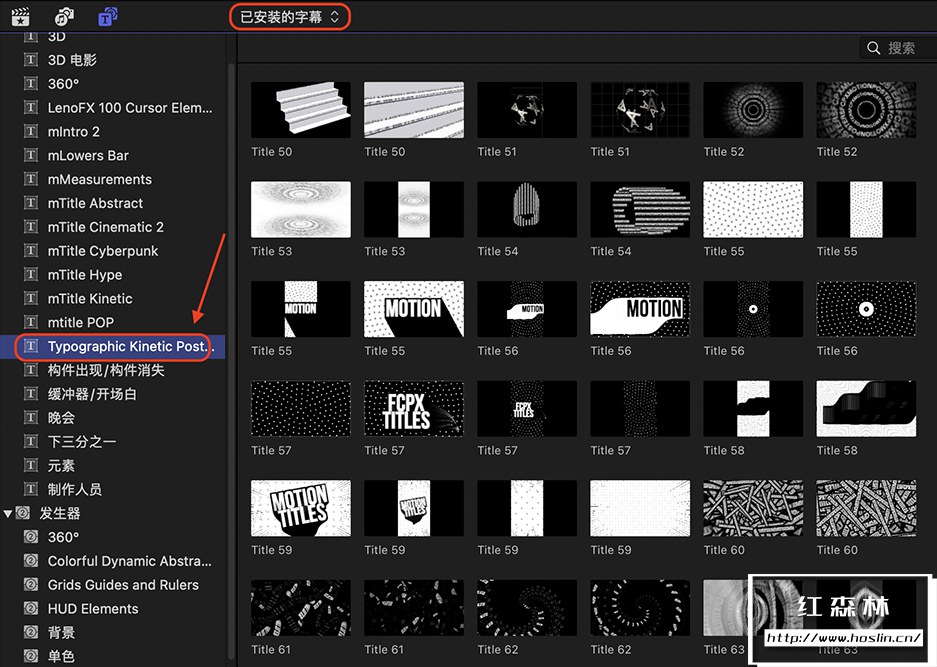Click the sidebar vertical scrollbar
The height and width of the screenshot is (667, 937).
click(x=231, y=359)
